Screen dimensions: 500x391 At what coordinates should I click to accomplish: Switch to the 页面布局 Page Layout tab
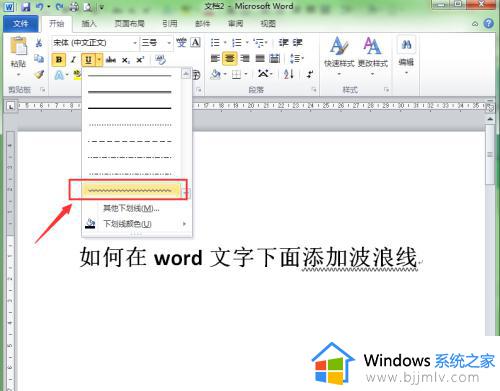pos(130,24)
